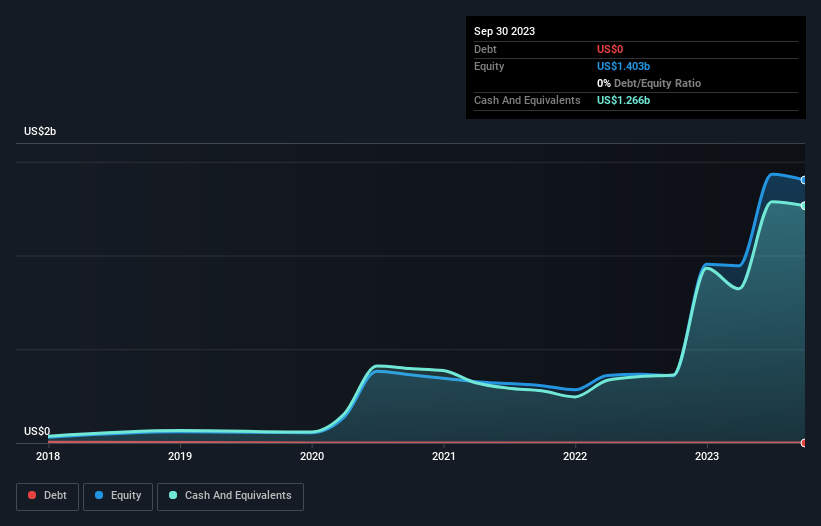The width and height of the screenshot is (821, 526).
Task: Toggle Cash And Equivalents legend button
Action: [x=230, y=496]
